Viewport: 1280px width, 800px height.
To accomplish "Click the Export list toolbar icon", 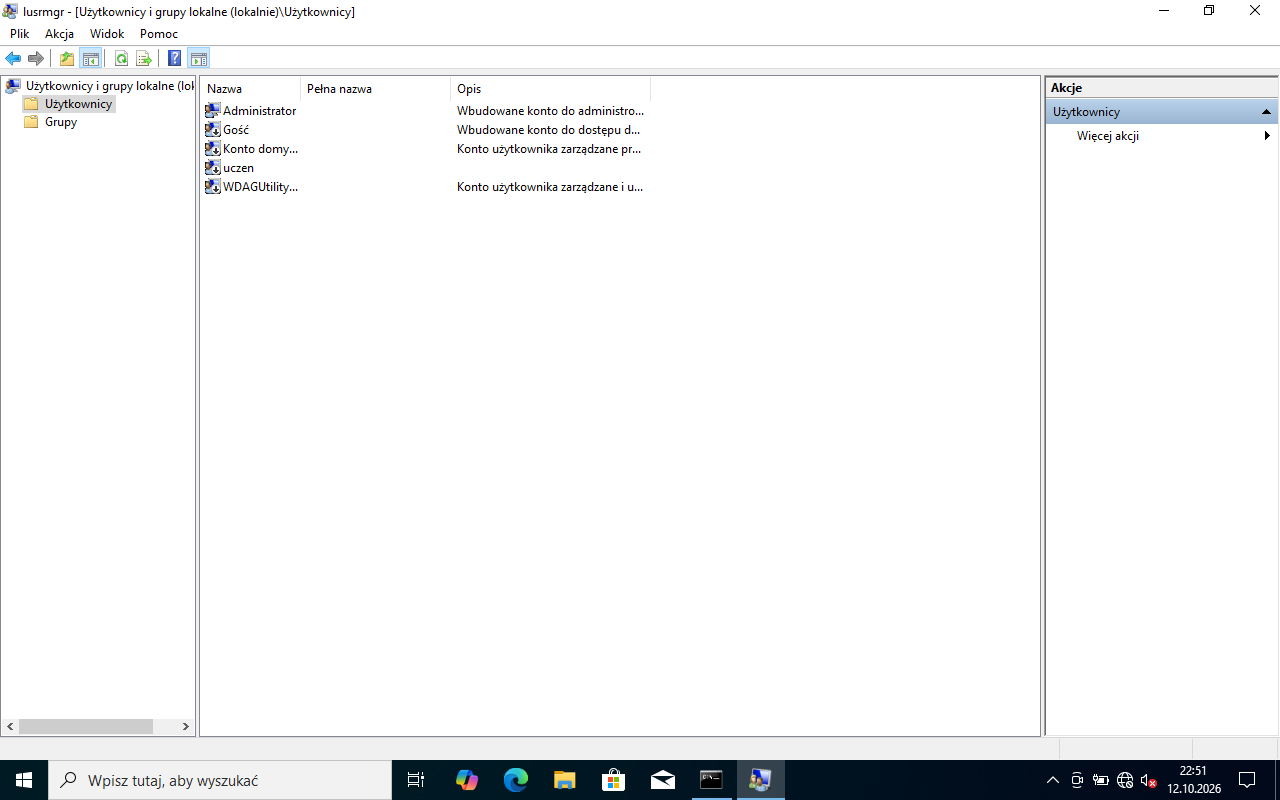I will (144, 58).
